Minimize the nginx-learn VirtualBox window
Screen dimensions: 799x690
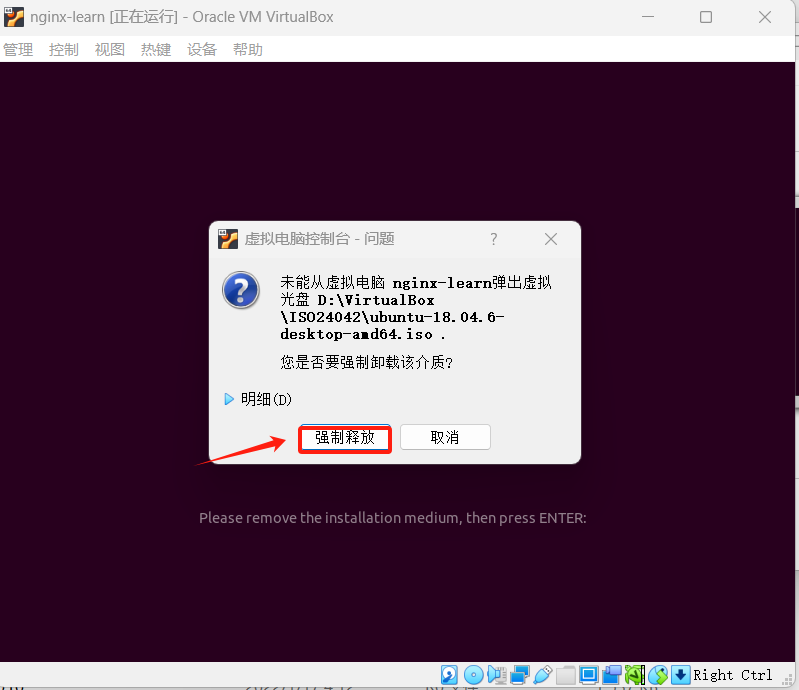click(648, 17)
